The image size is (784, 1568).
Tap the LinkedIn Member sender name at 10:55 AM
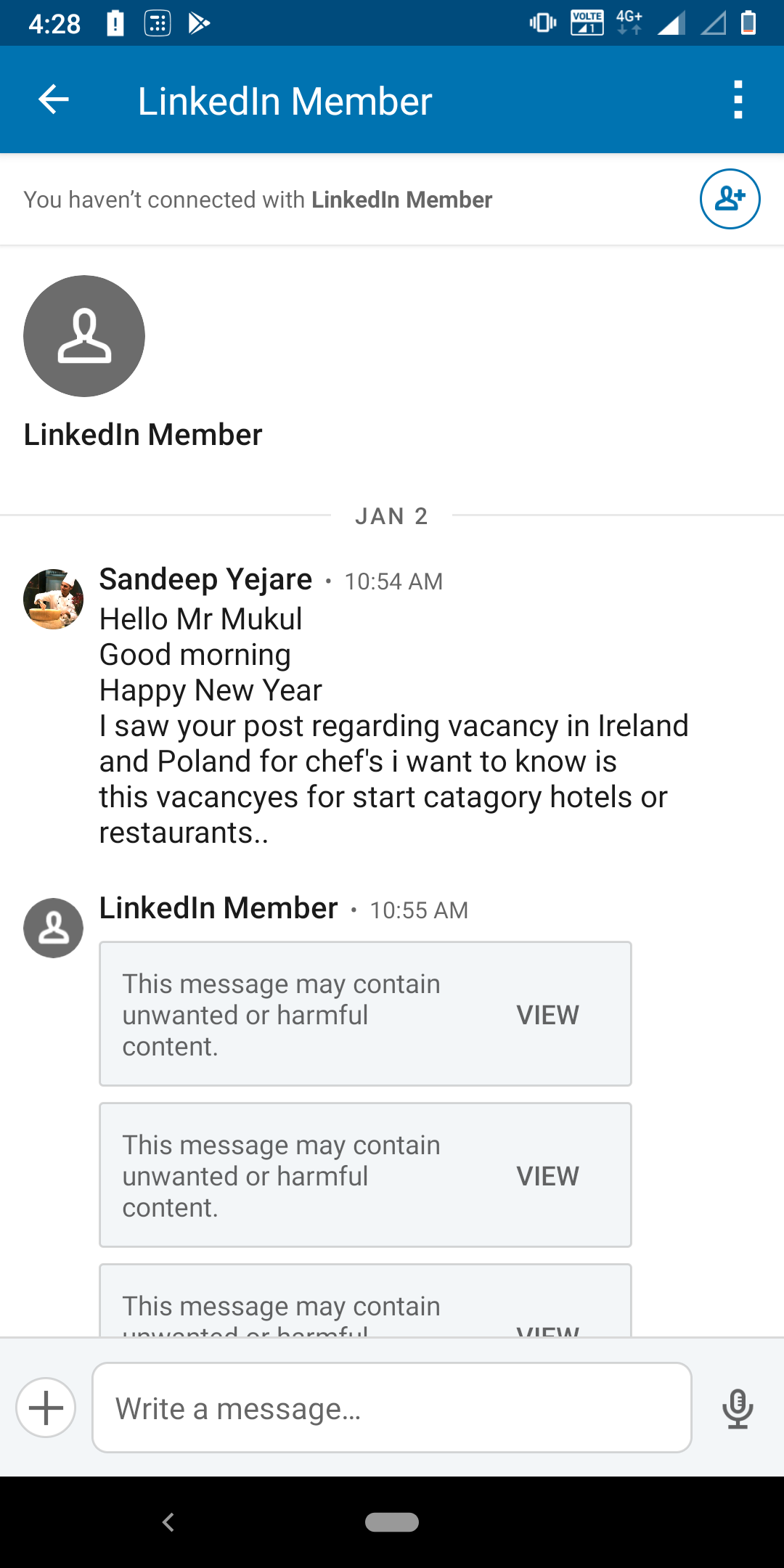point(219,908)
